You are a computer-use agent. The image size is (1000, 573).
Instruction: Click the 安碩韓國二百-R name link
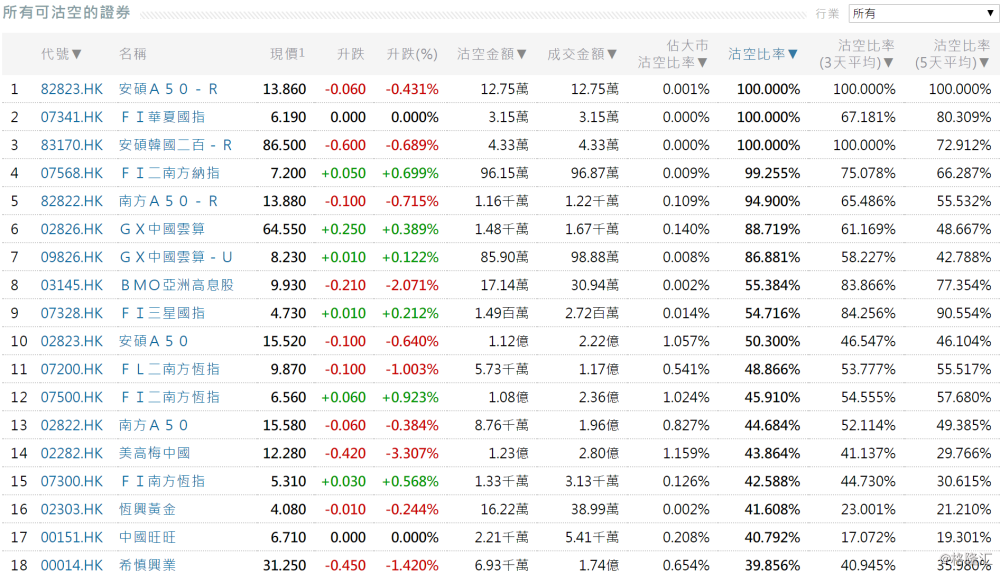pos(175,145)
